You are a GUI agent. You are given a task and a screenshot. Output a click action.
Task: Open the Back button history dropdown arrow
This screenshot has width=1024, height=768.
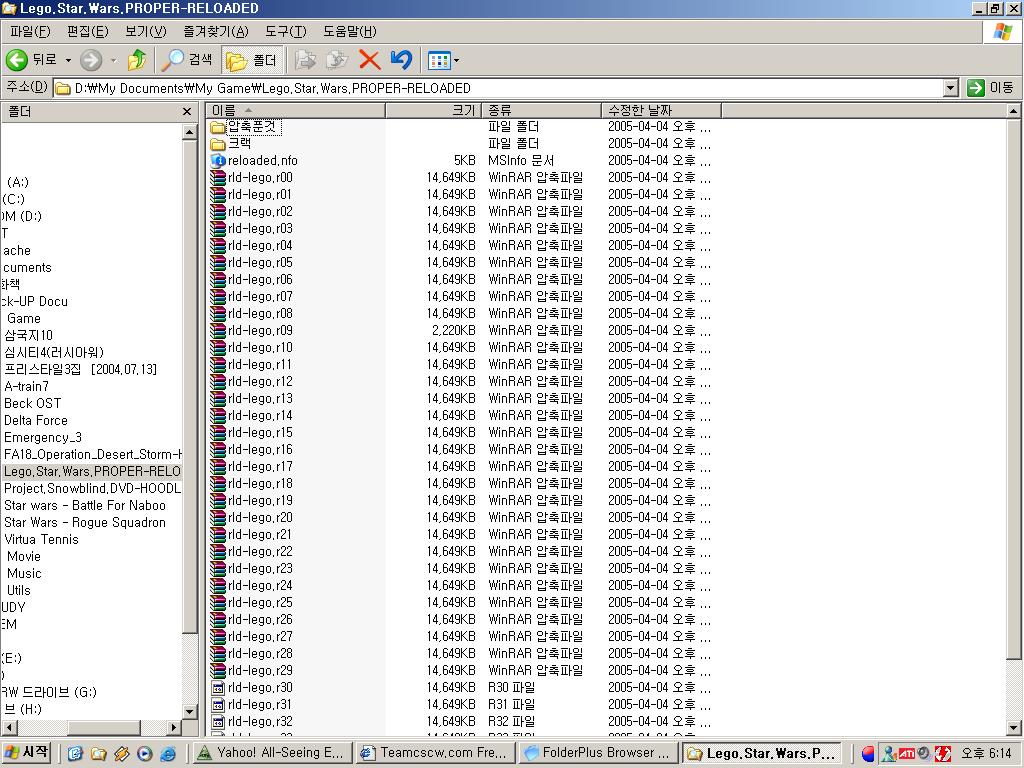click(x=68, y=60)
